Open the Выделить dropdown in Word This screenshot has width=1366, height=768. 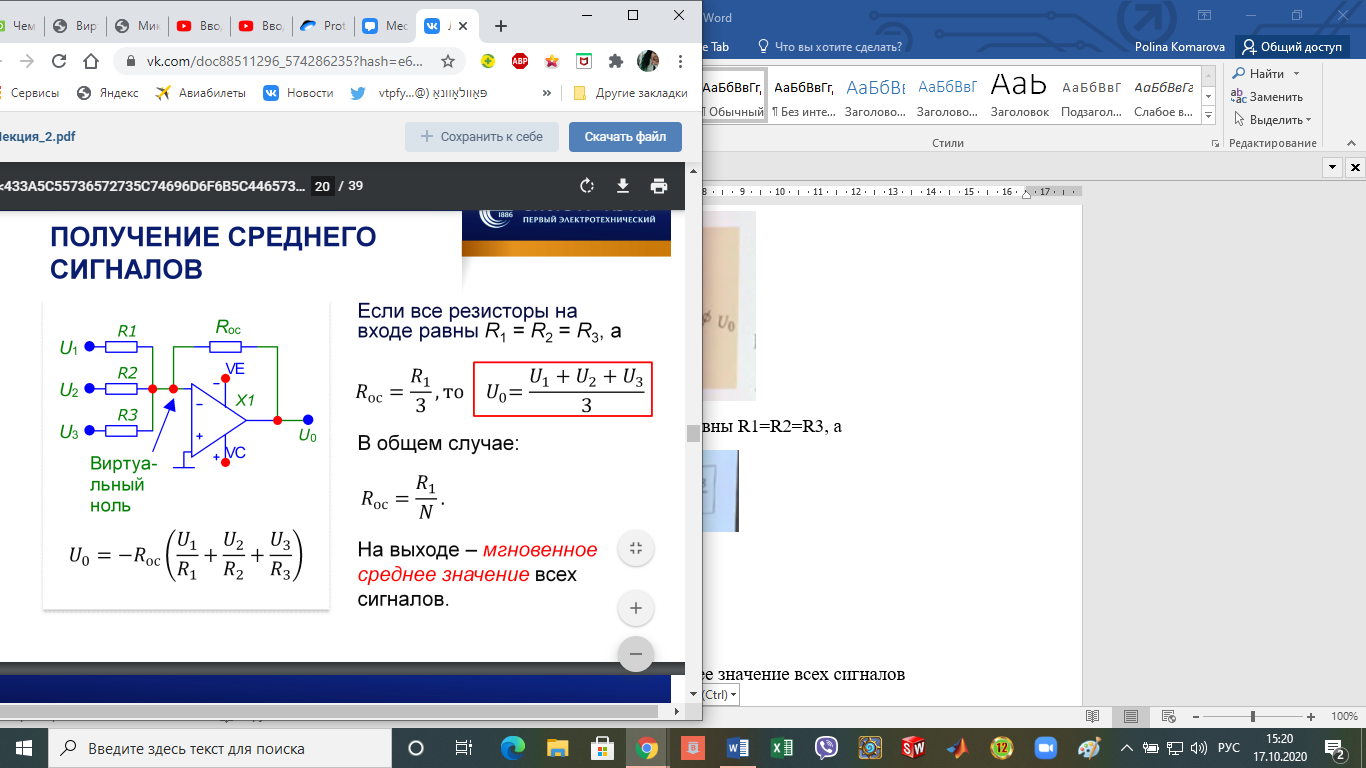1271,120
